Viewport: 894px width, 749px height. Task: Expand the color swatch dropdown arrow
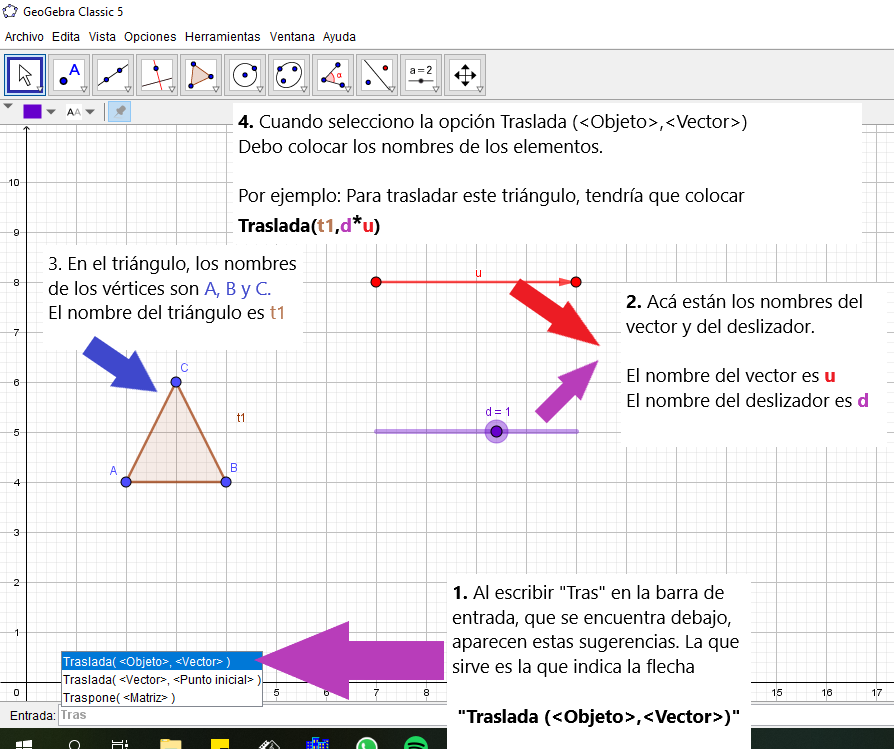pos(51,112)
